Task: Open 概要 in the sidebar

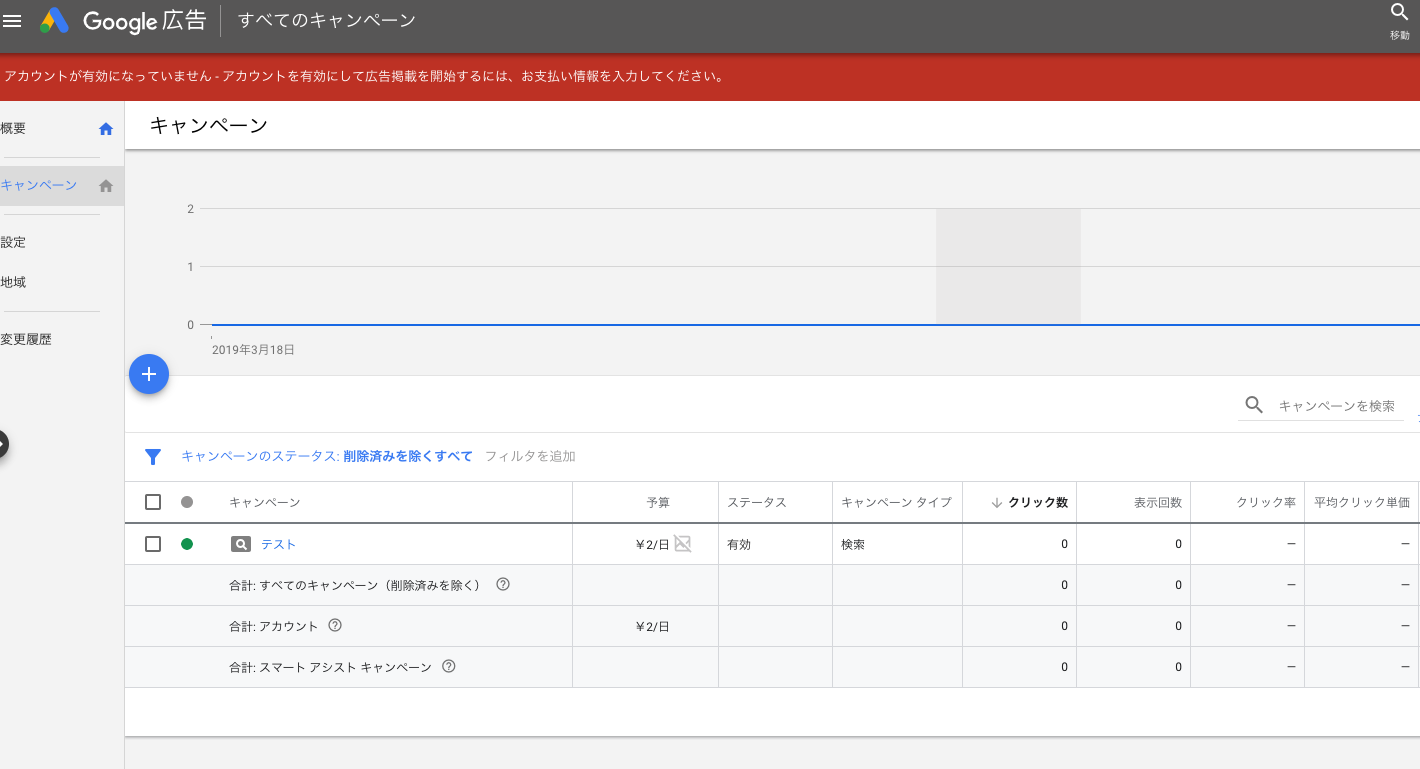Action: 13,129
